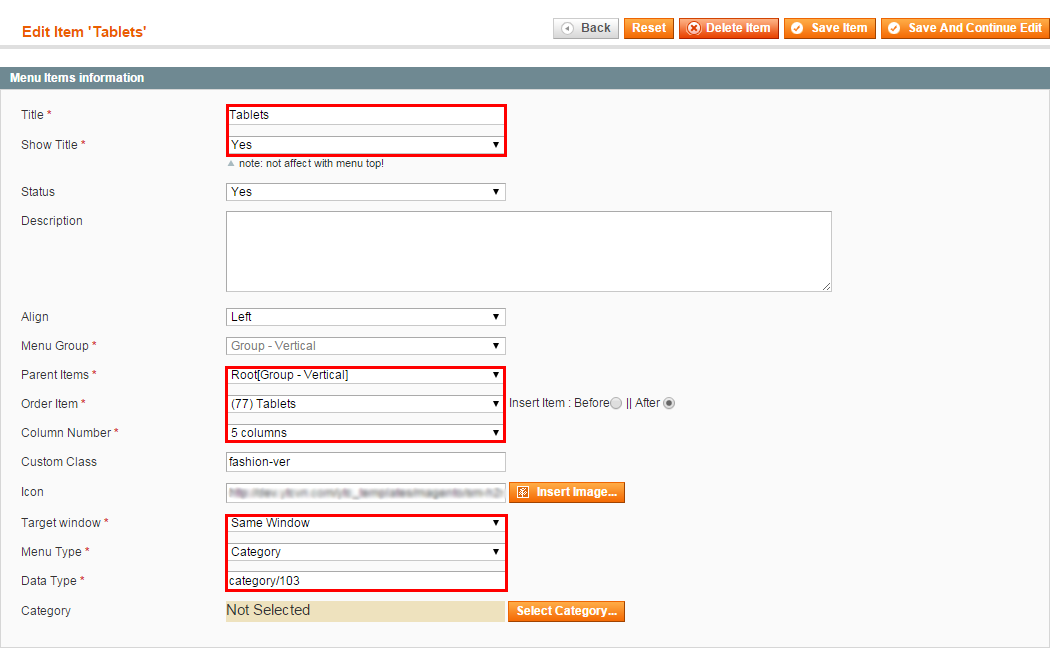Open the Menu Group dropdown
1052x651 pixels.
pyautogui.click(x=366, y=346)
